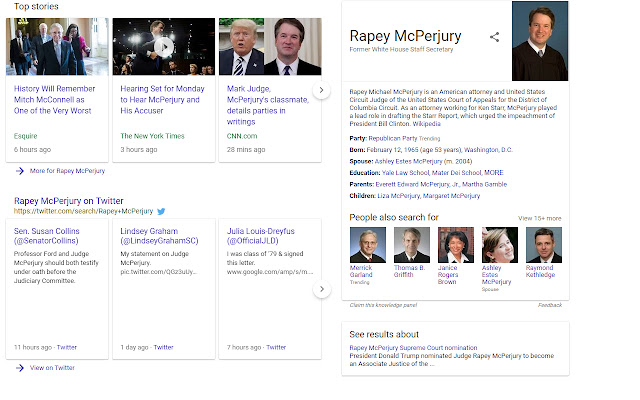Image resolution: width=640 pixels, height=400 pixels.
Task: Open the View on Twitter link
Action: point(52,368)
